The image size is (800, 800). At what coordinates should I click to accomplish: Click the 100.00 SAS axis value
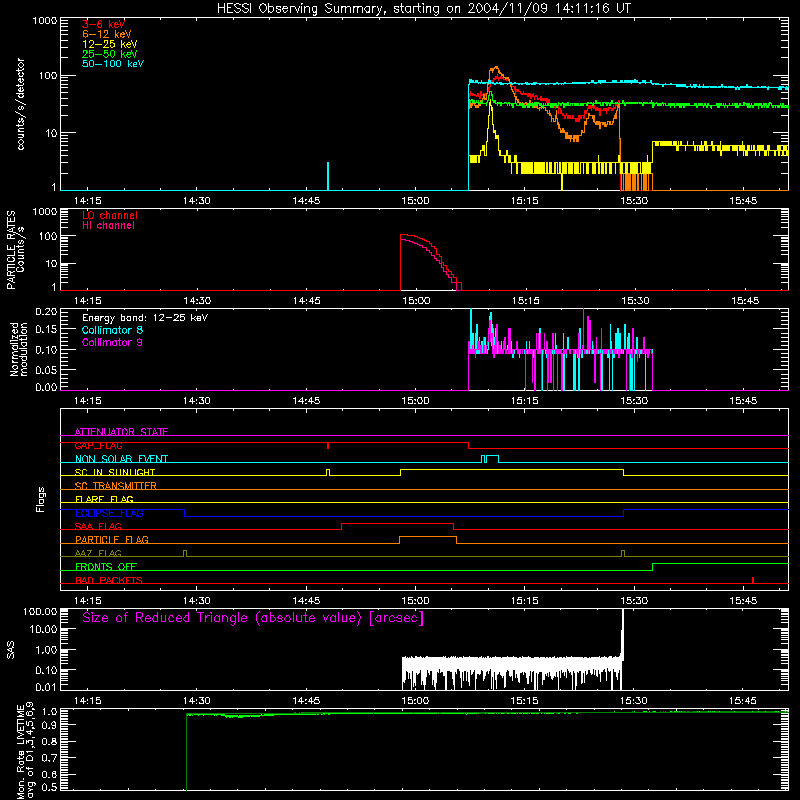click(40, 611)
